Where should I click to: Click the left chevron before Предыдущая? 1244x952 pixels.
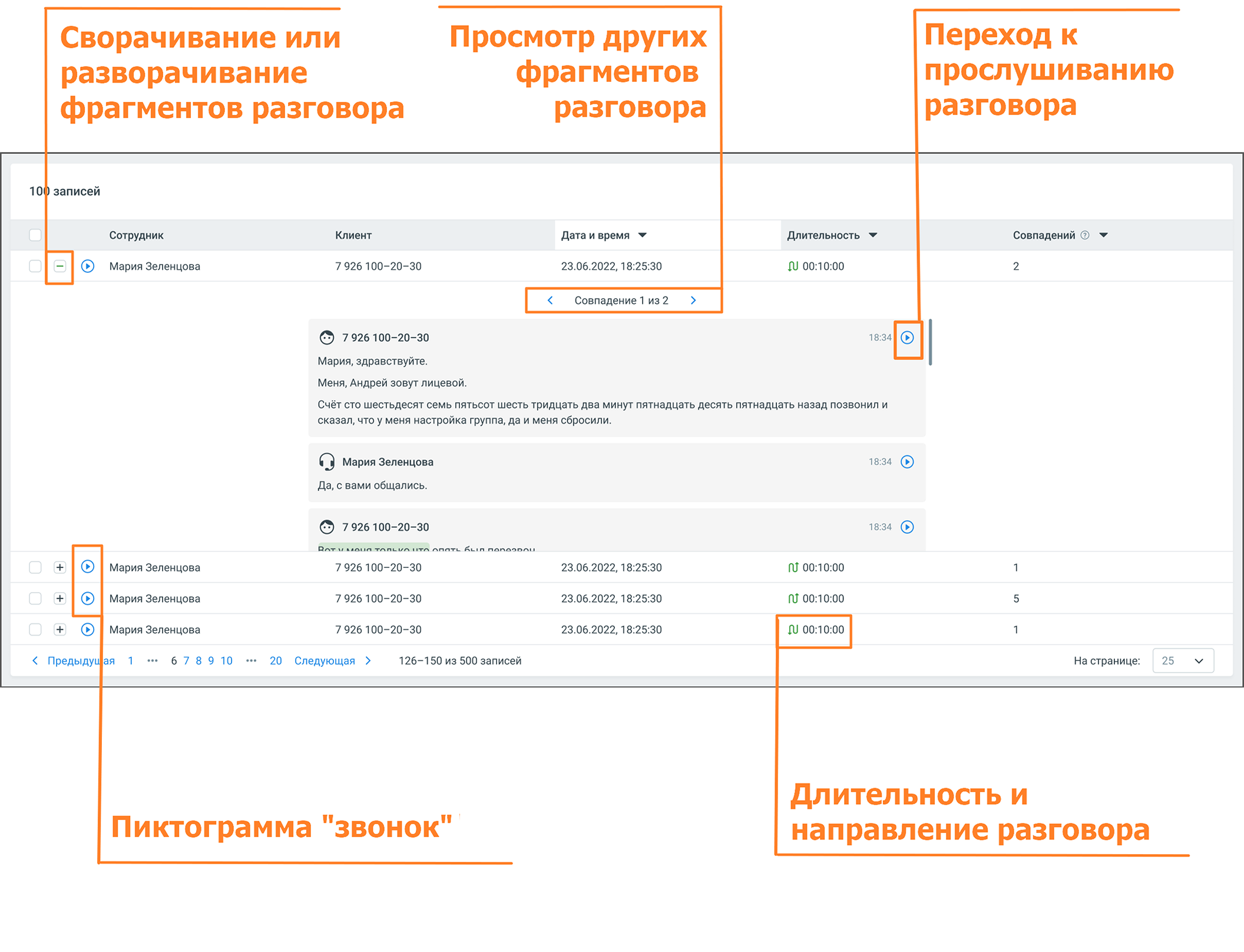(x=35, y=661)
